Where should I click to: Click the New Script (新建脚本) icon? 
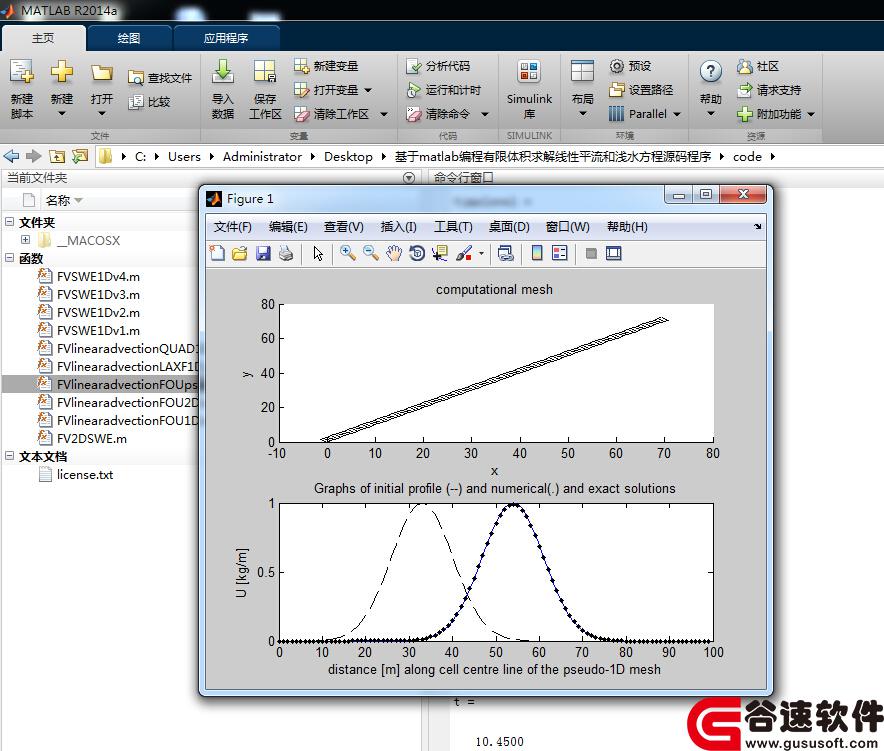click(x=21, y=72)
